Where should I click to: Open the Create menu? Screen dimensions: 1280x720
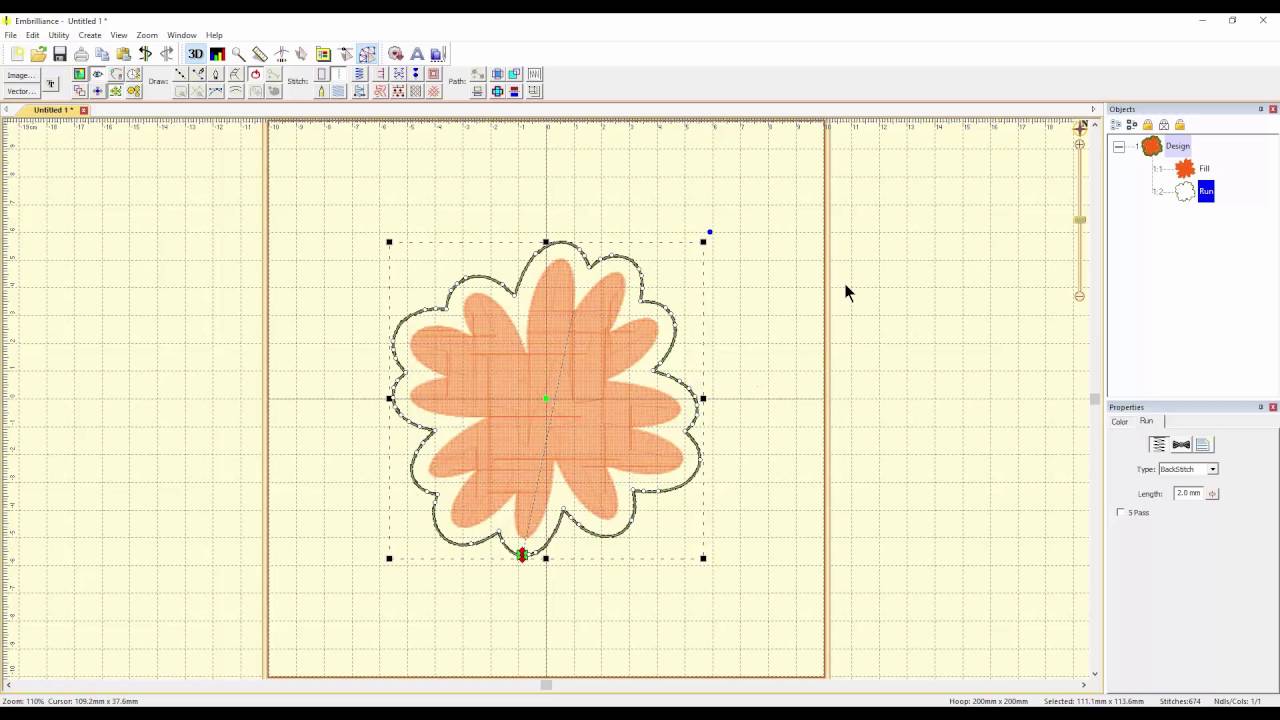(90, 35)
